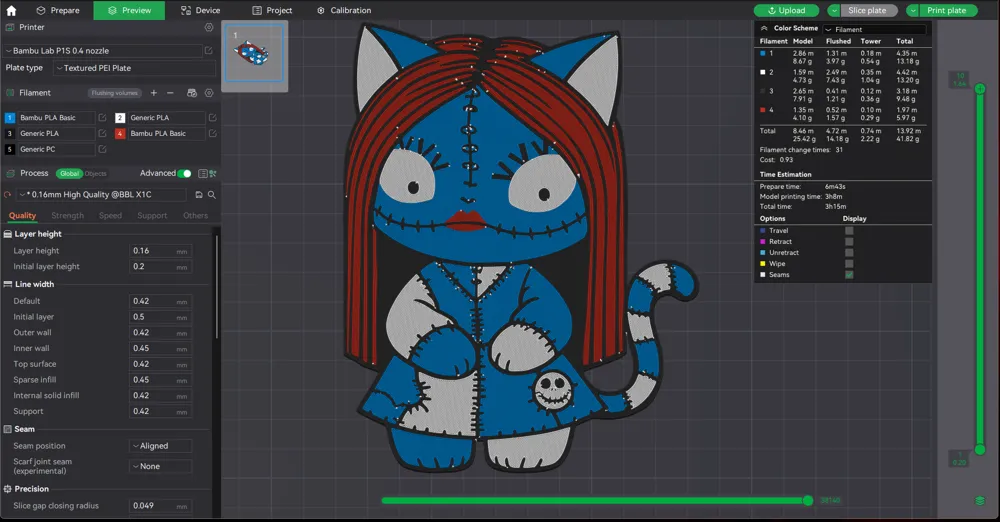Enable Retract display checkbox
The height and width of the screenshot is (522, 1000).
pyautogui.click(x=849, y=241)
